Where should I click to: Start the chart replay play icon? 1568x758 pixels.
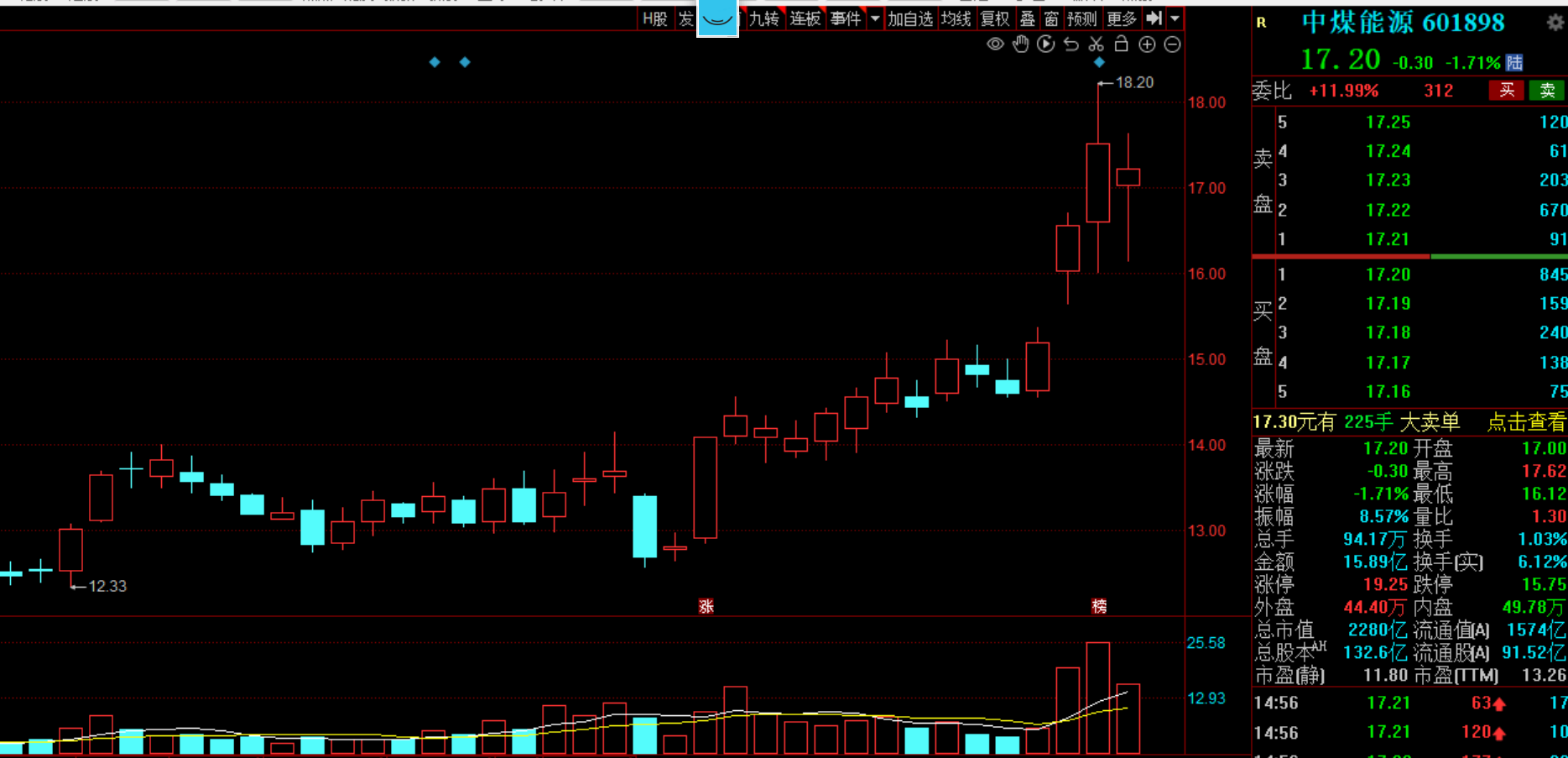tap(1045, 44)
